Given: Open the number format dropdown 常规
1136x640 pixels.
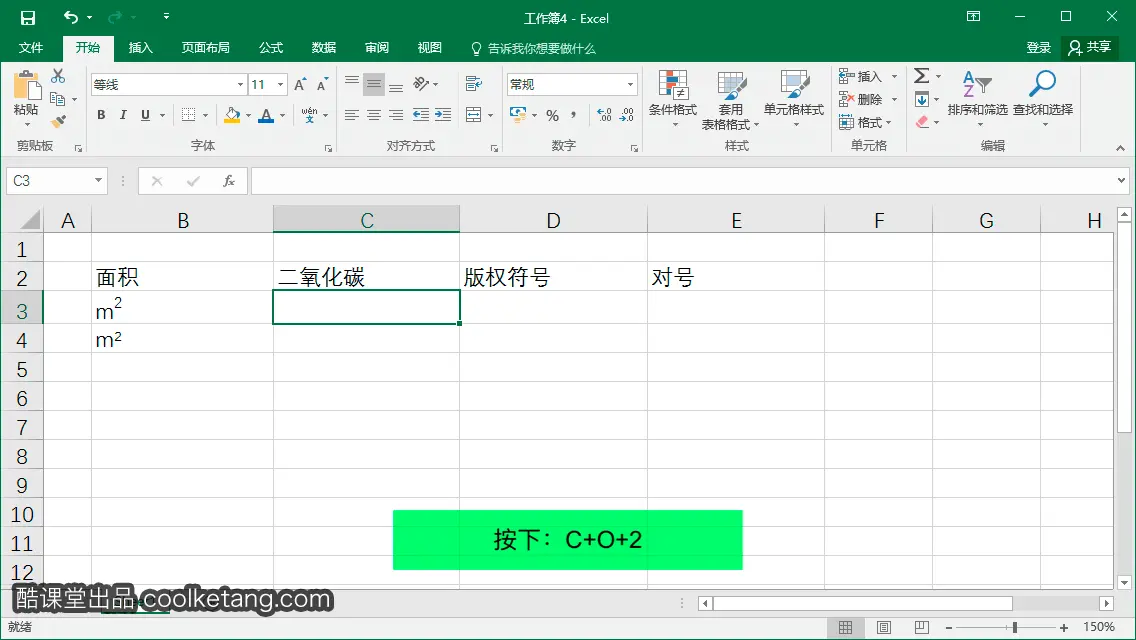Looking at the screenshot, I should (630, 84).
